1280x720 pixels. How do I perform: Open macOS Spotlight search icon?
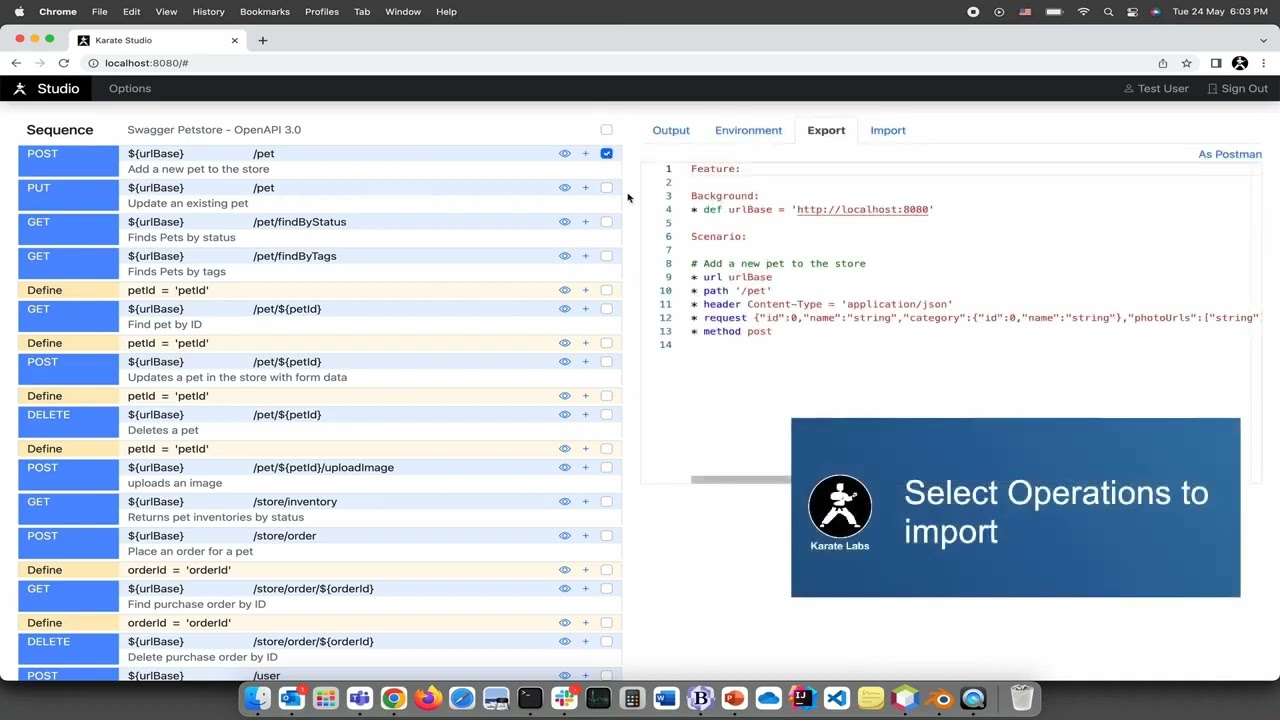1108,12
